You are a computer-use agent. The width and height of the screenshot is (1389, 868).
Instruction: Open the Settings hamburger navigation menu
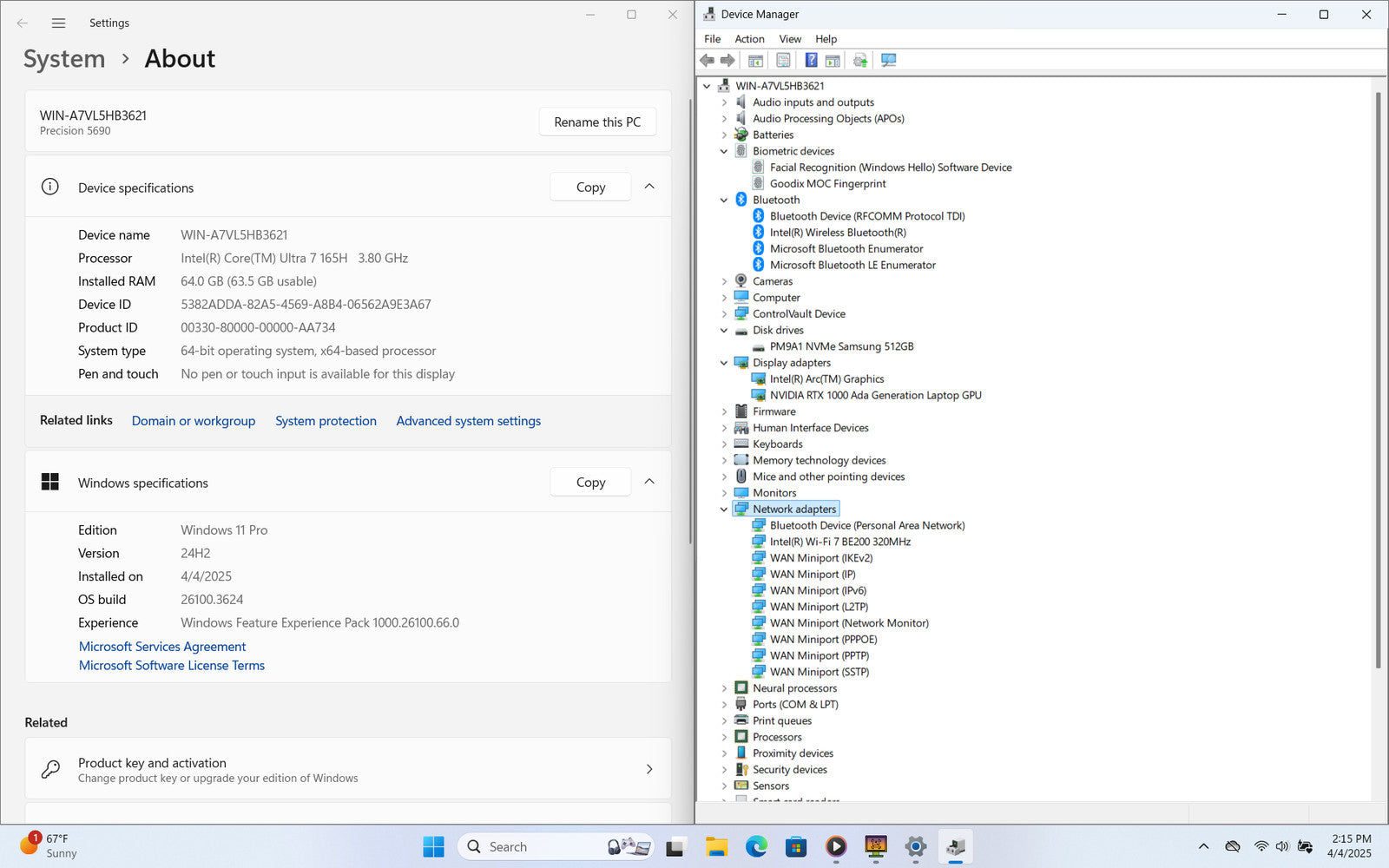(x=58, y=23)
